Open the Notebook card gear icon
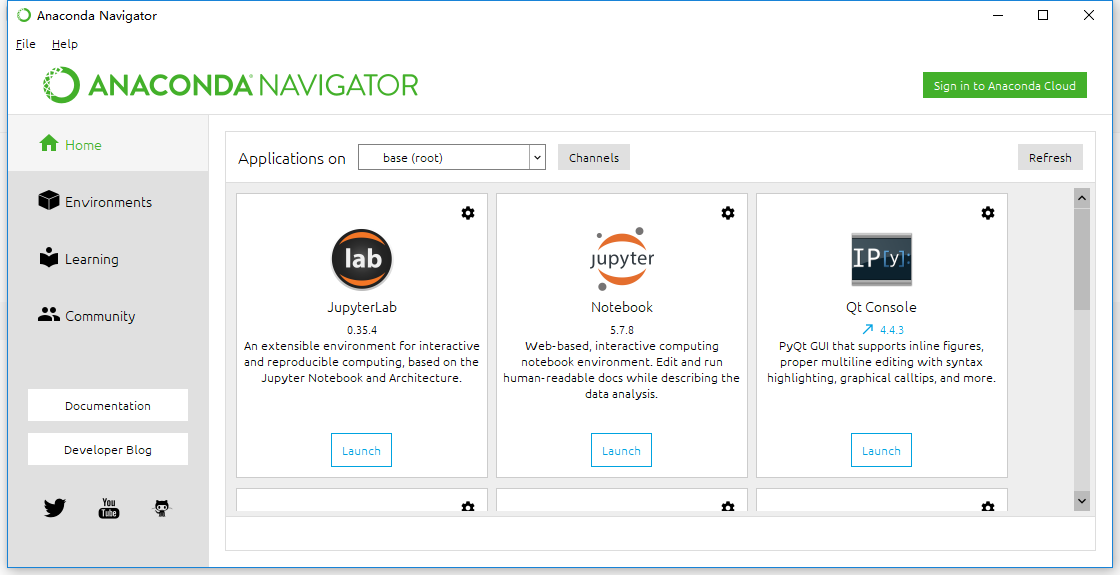The height and width of the screenshot is (575, 1120). pyautogui.click(x=728, y=213)
